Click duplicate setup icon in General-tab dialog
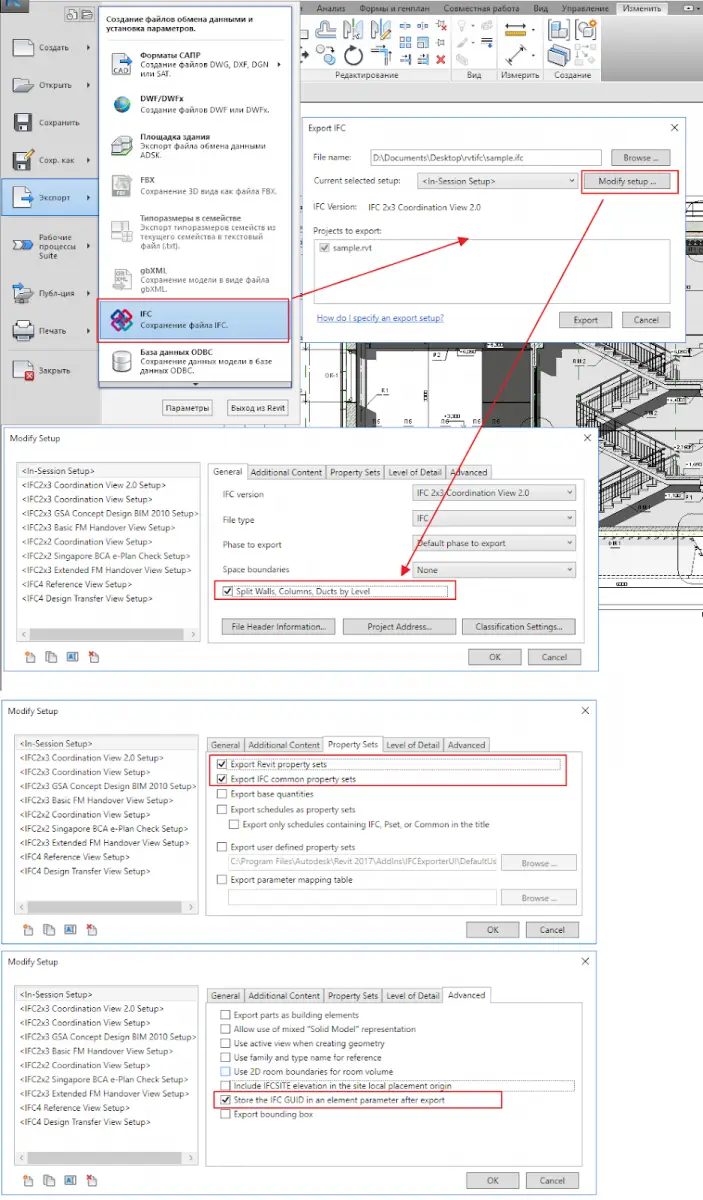The height and width of the screenshot is (1200, 703). [x=51, y=657]
